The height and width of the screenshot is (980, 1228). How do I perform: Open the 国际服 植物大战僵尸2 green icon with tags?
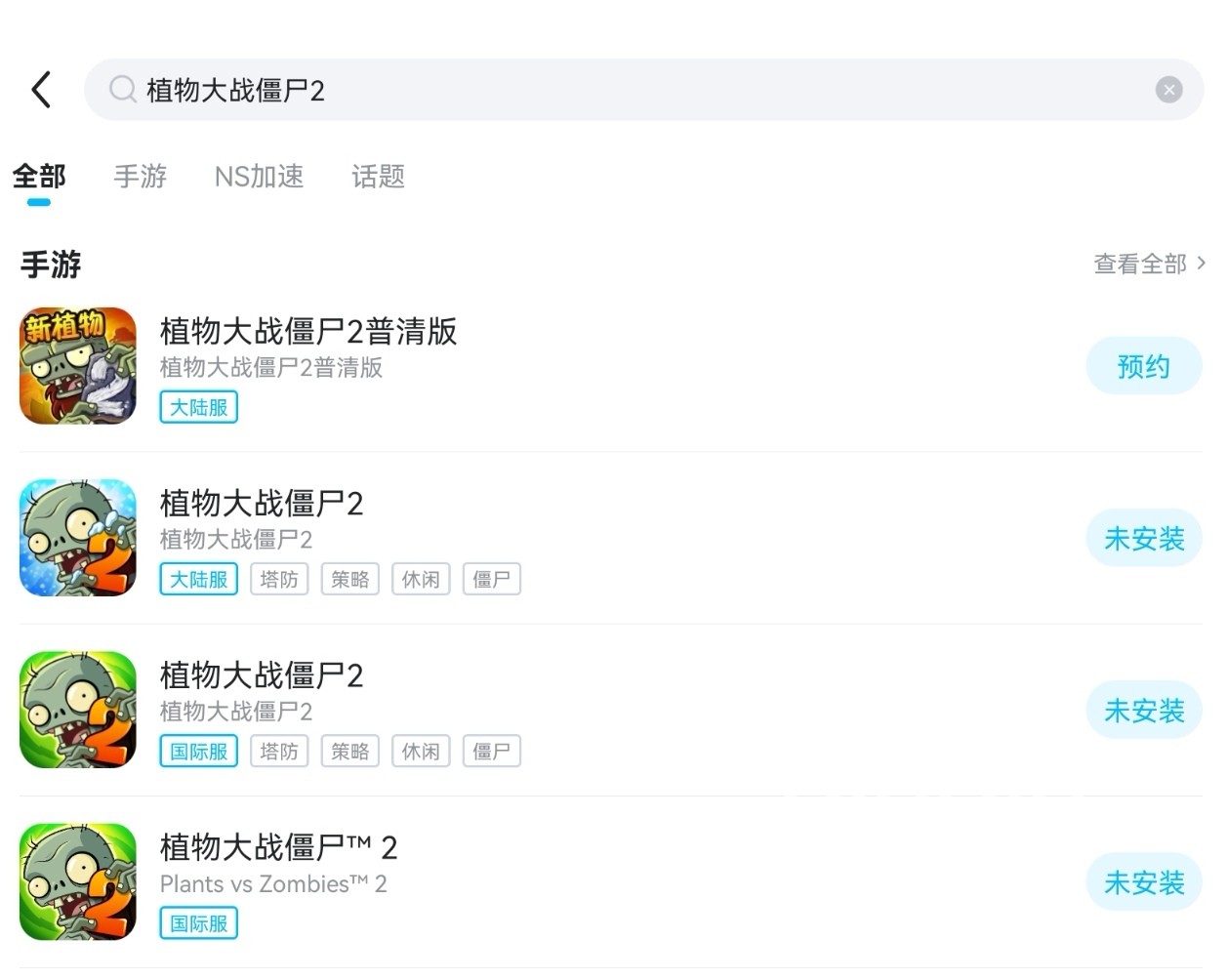pos(78,710)
